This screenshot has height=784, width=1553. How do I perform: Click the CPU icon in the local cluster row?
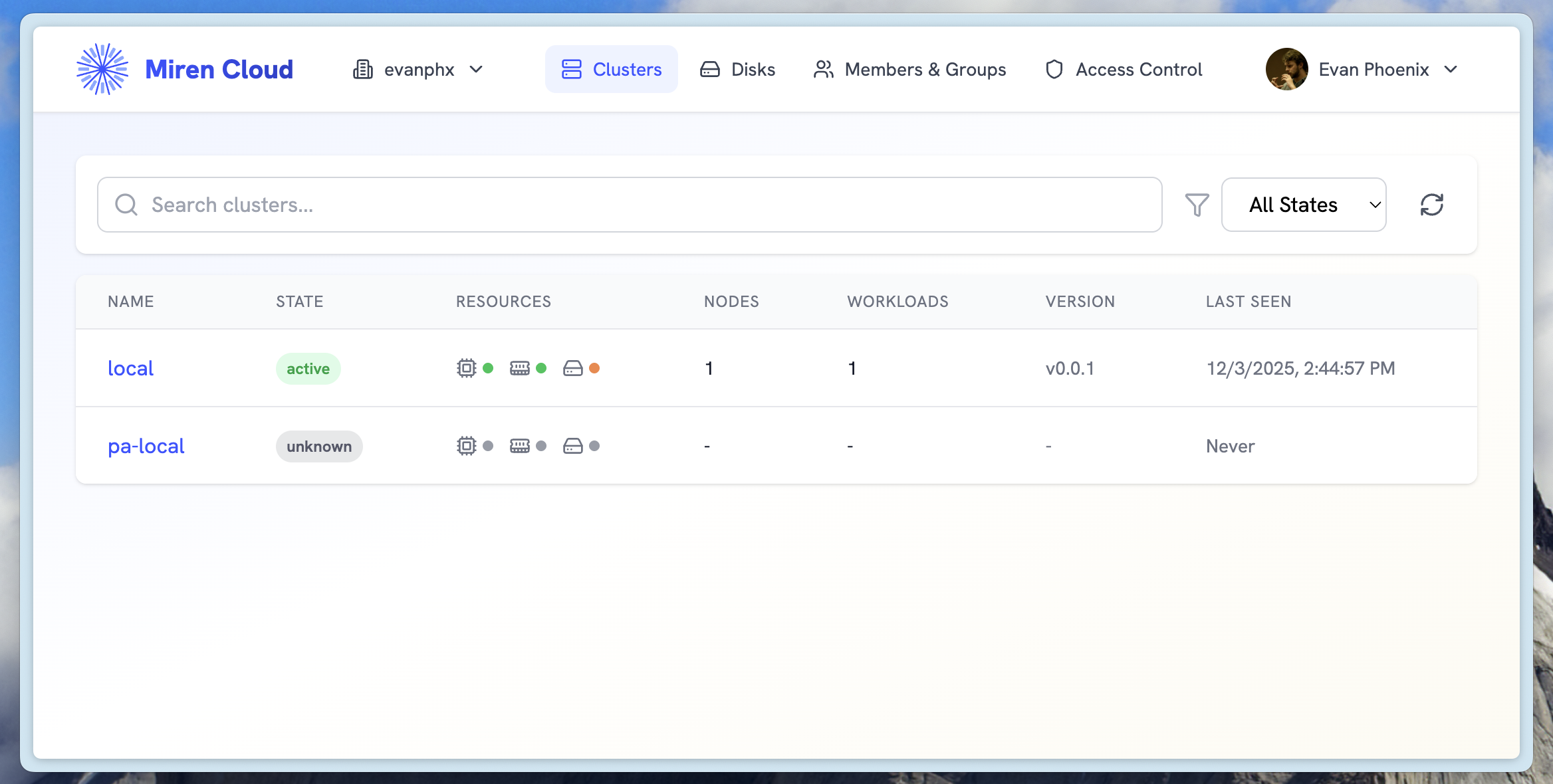pyautogui.click(x=467, y=368)
